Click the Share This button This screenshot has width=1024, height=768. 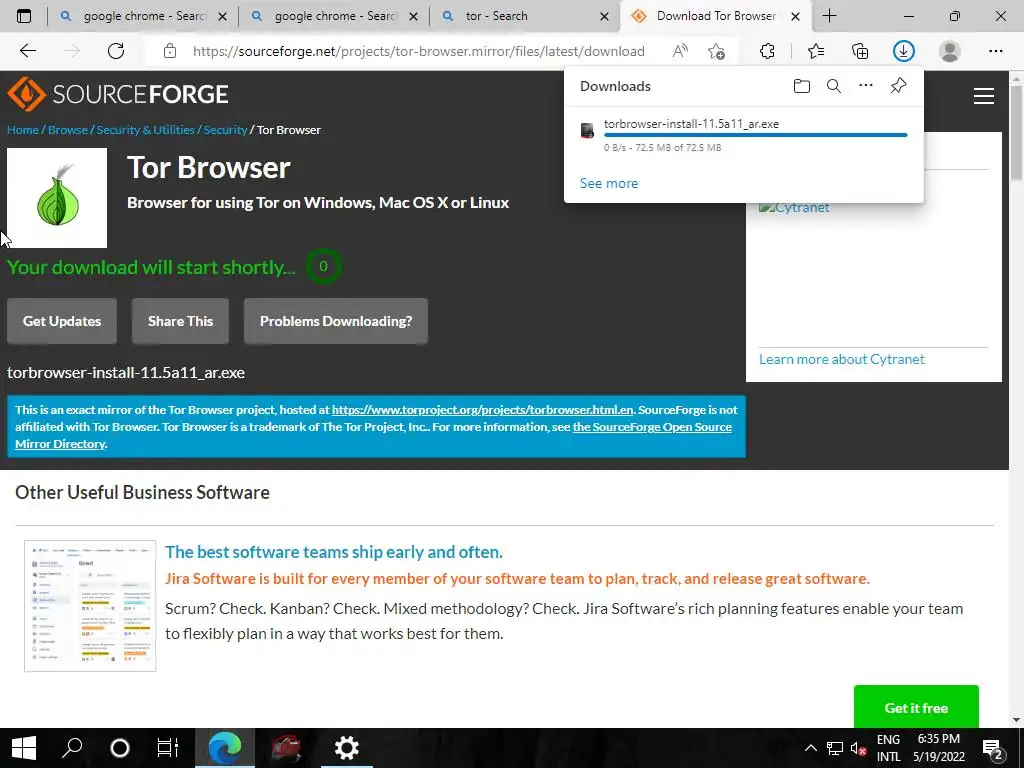point(180,321)
